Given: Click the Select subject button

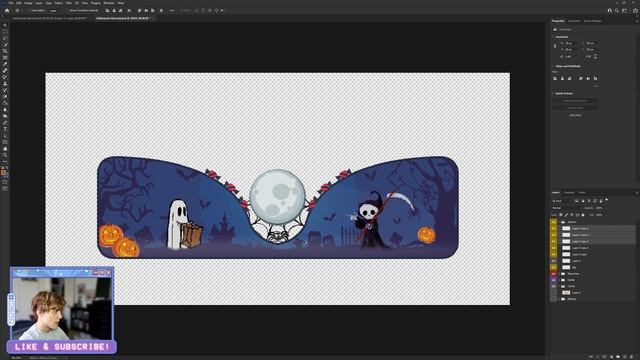Looking at the screenshot, I should click(576, 108).
